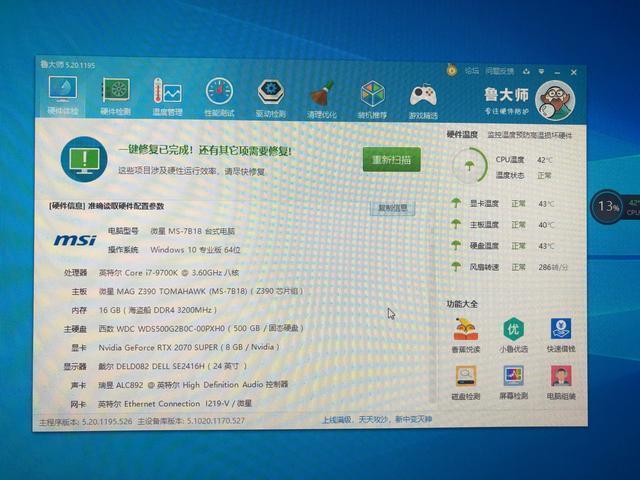640x480 pixels.
Task: Open the 游戏精选 gamepad icon tab
Action: pyautogui.click(x=423, y=101)
